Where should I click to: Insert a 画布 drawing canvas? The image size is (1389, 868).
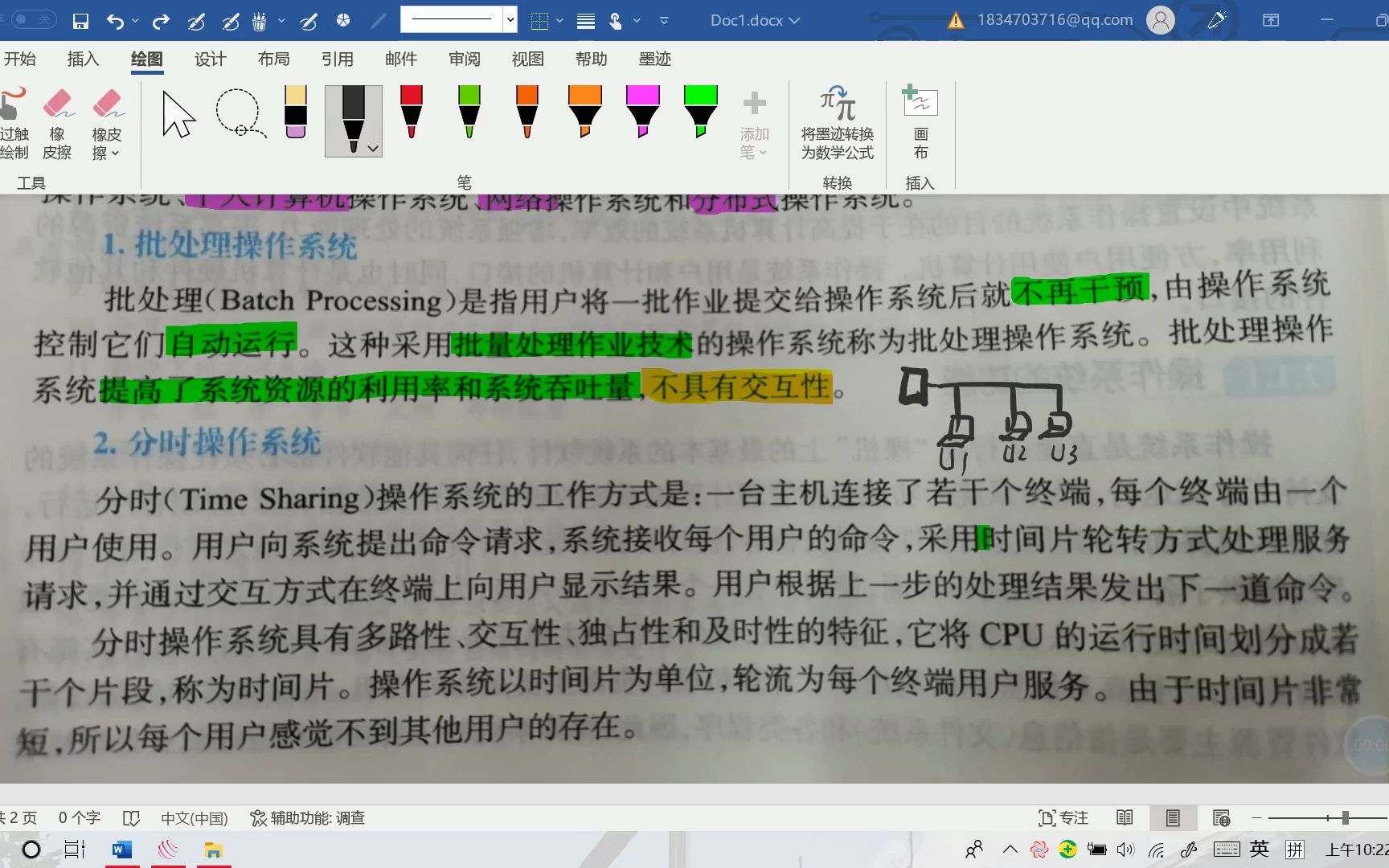(920, 125)
